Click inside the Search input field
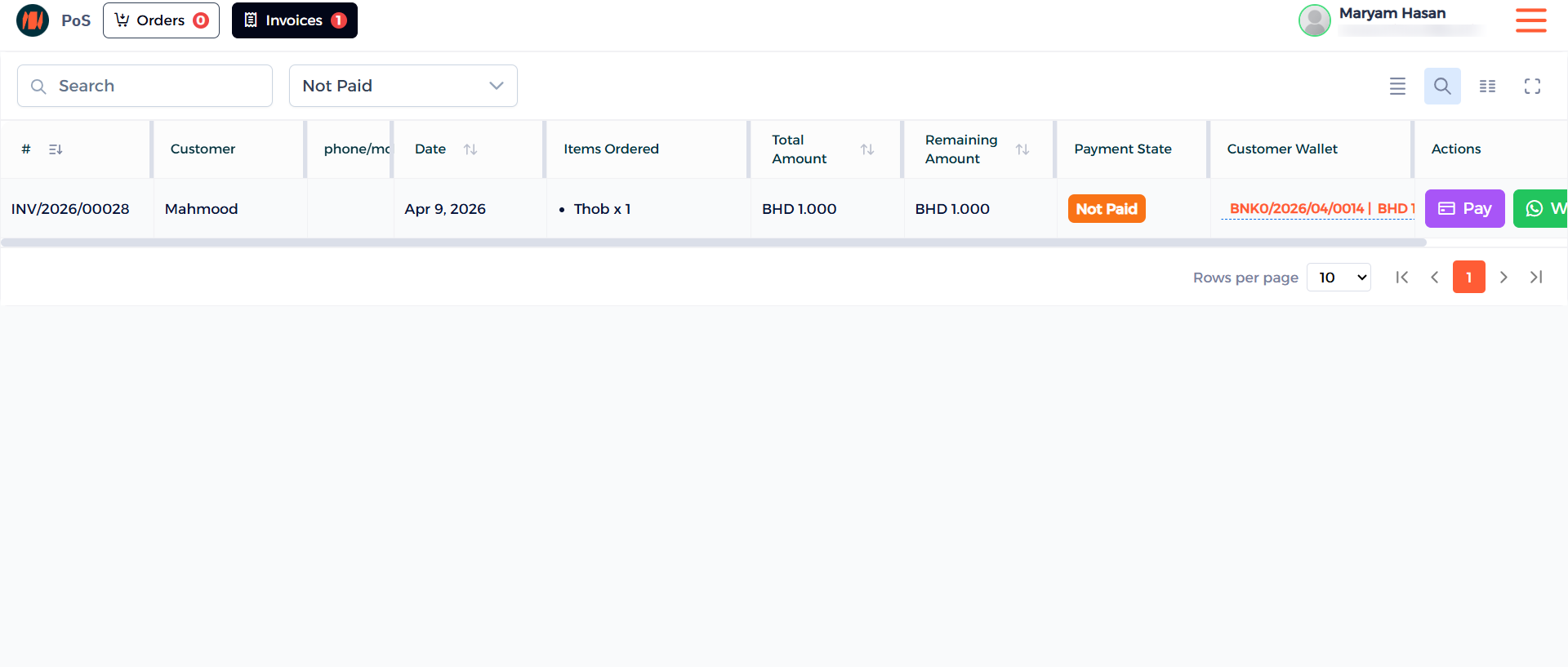This screenshot has height=667, width=1568. pyautogui.click(x=155, y=86)
